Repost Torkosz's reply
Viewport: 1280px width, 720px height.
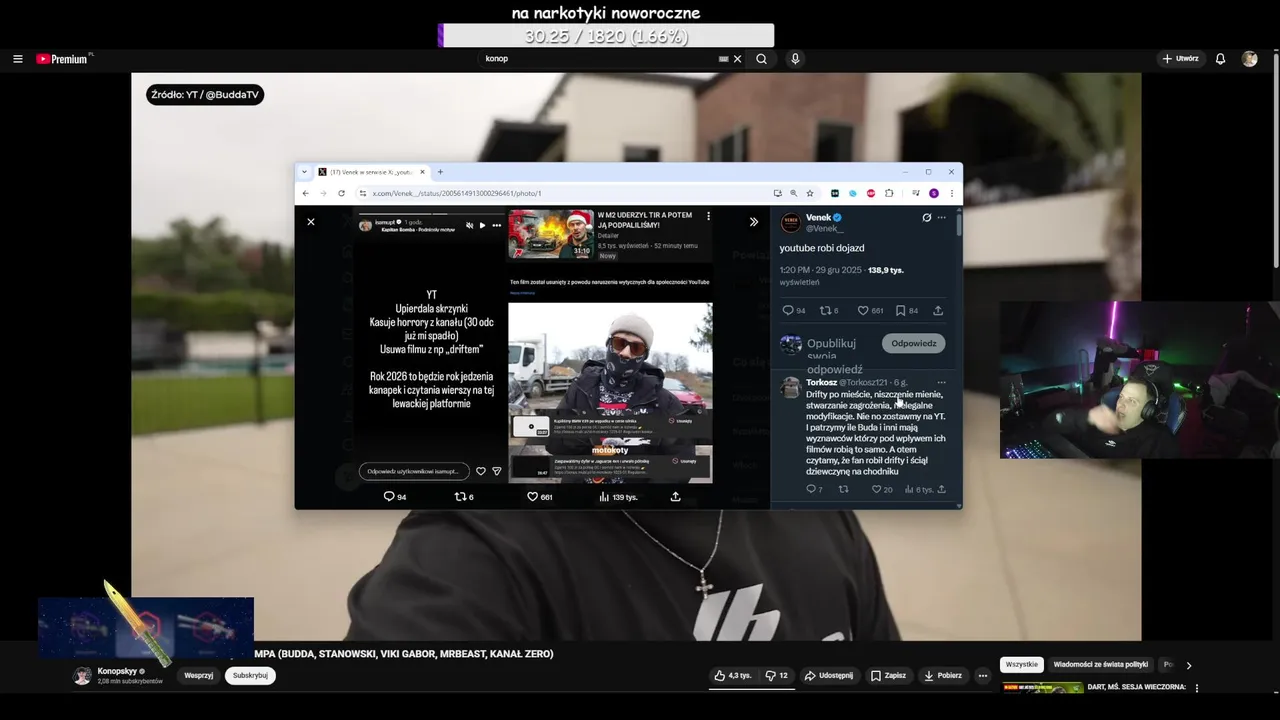[843, 489]
